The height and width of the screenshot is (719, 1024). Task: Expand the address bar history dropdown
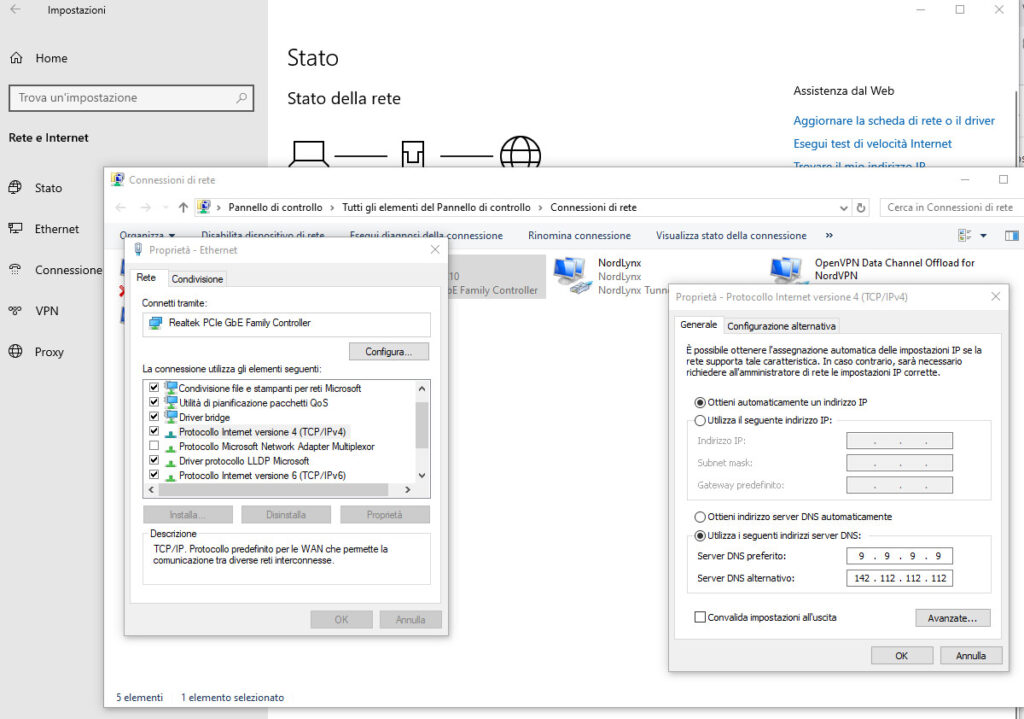pos(845,208)
